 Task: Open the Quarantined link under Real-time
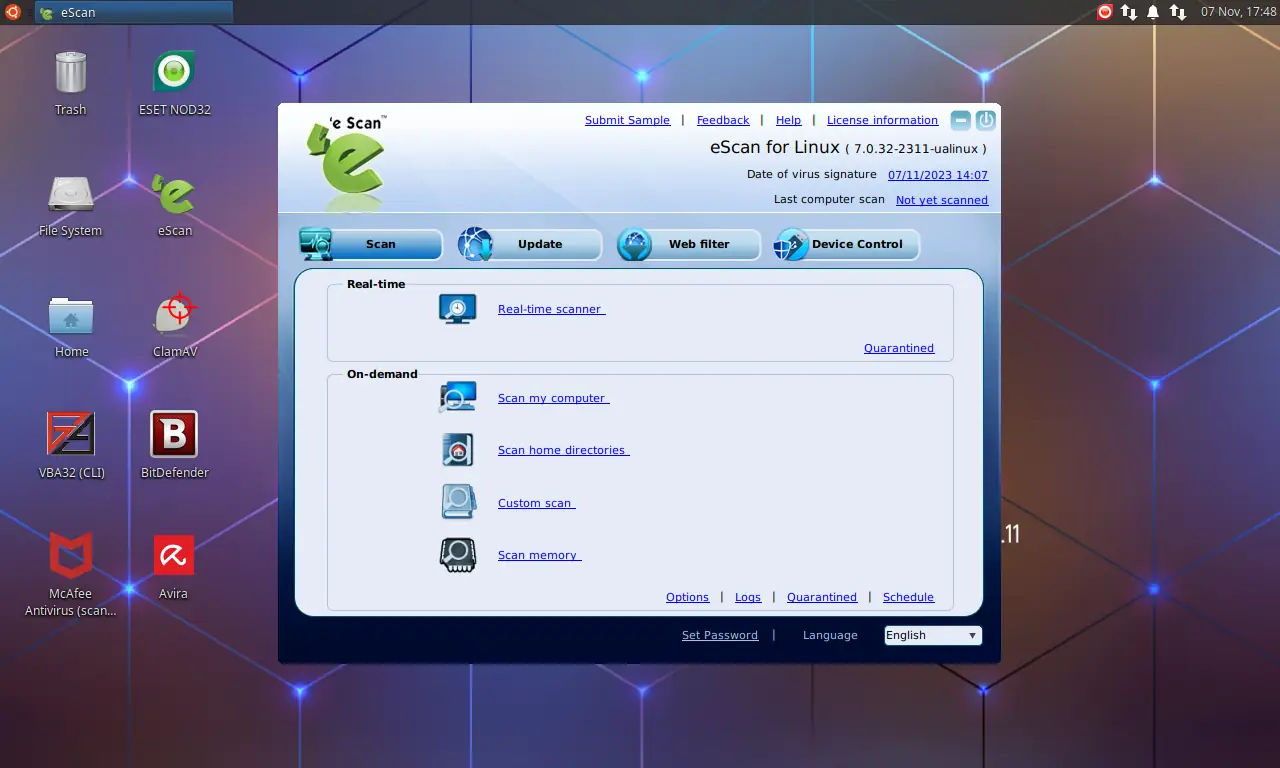898,348
